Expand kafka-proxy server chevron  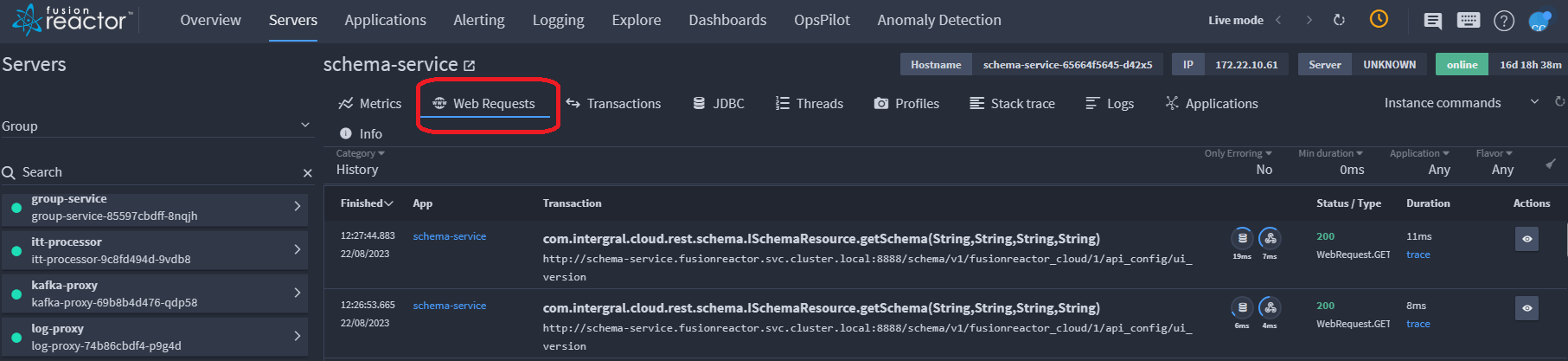pos(297,293)
